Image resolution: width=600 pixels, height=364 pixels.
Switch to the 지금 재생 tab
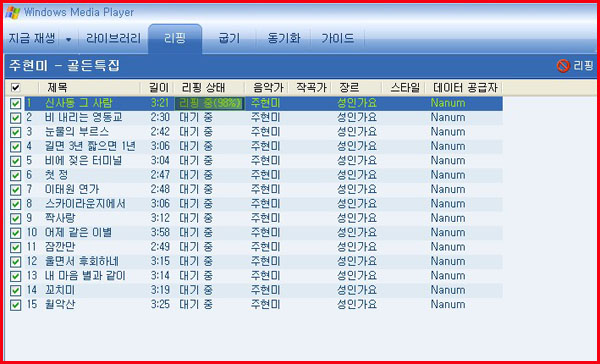(x=32, y=39)
